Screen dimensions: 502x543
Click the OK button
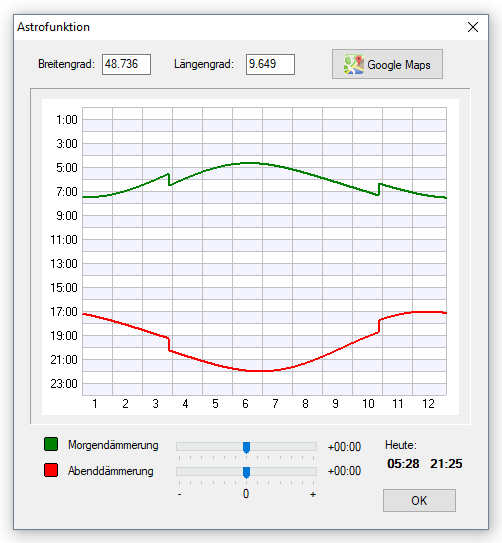click(x=419, y=500)
